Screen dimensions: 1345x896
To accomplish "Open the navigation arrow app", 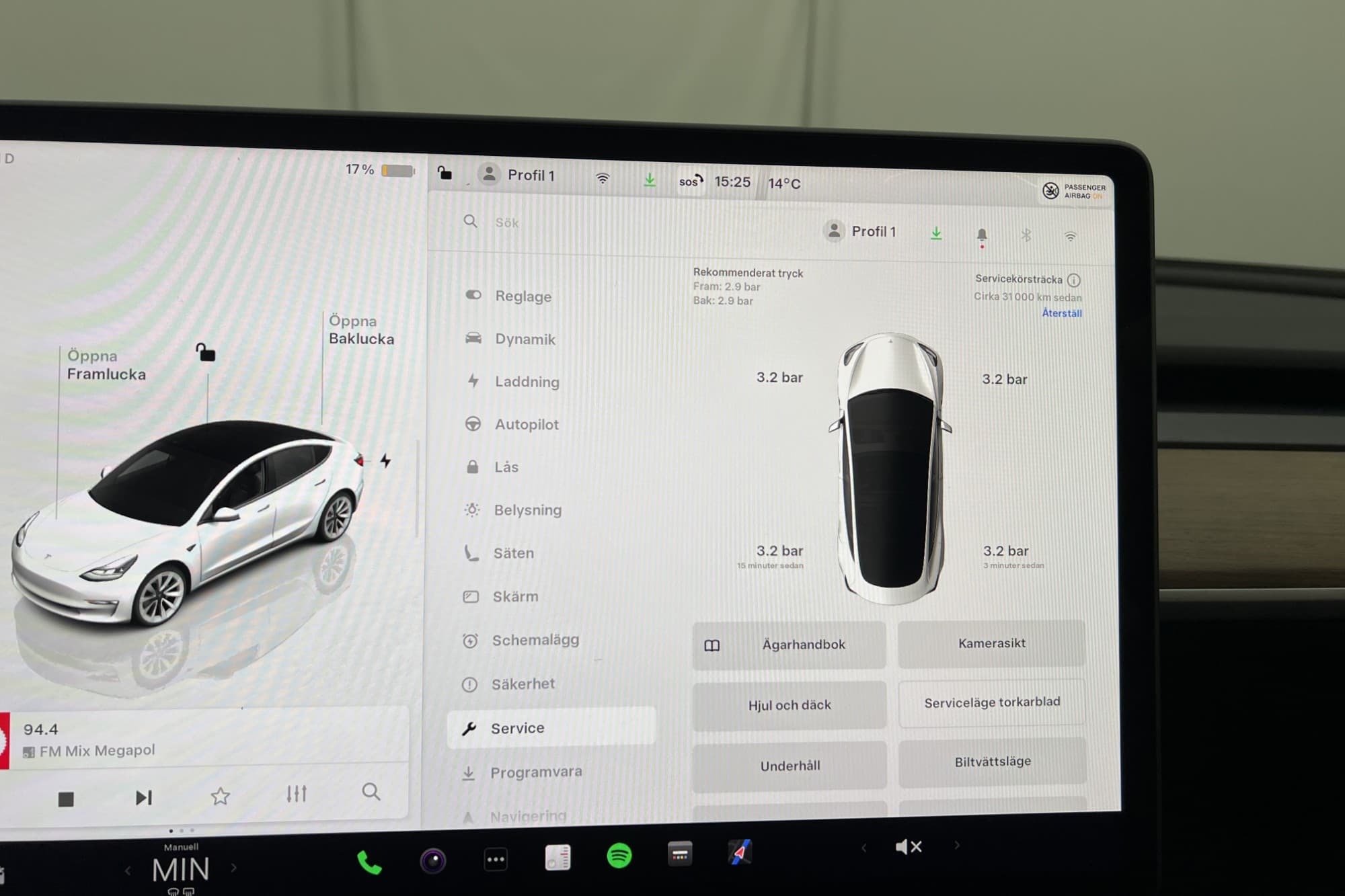I will click(x=740, y=852).
